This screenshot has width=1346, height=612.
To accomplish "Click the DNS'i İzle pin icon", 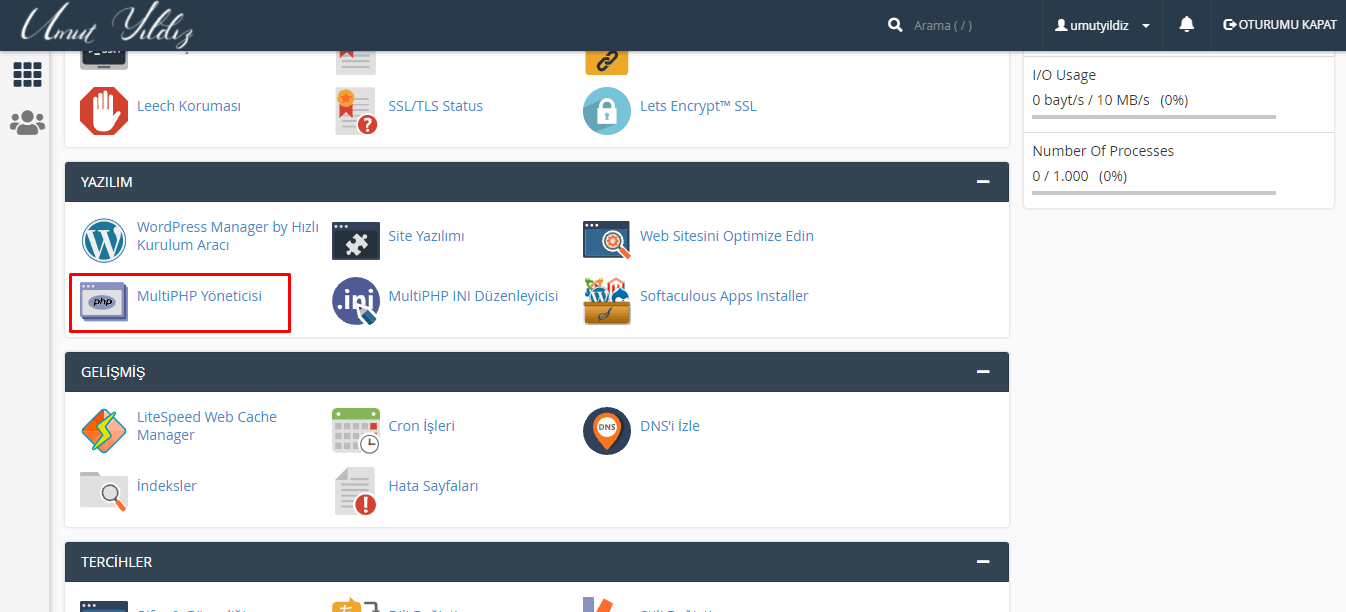I will click(607, 431).
